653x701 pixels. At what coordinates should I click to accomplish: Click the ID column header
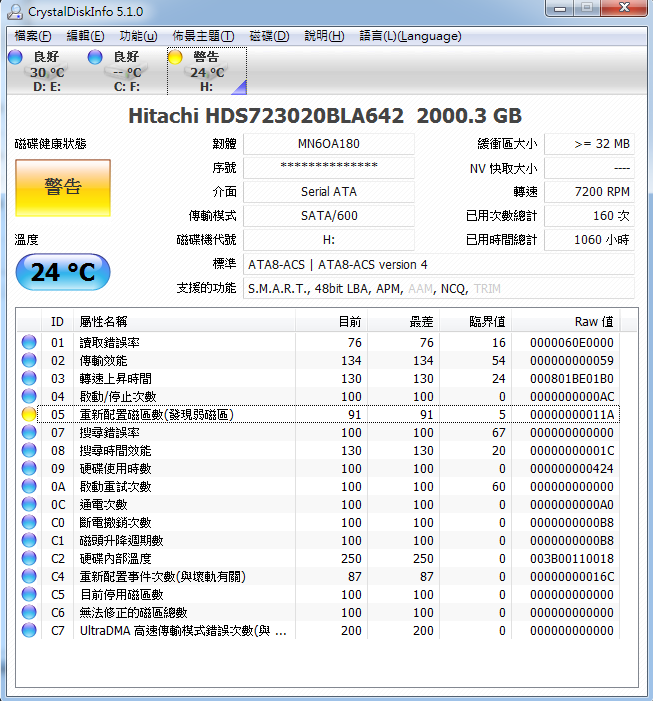[57, 321]
